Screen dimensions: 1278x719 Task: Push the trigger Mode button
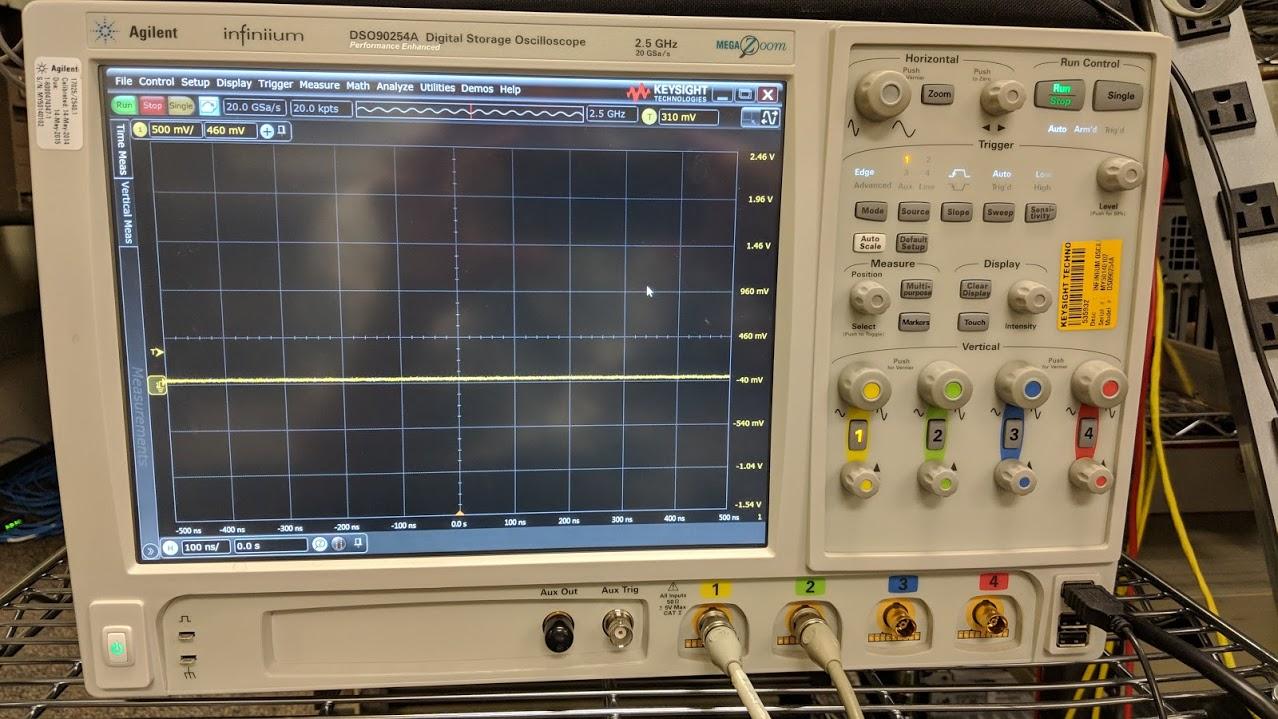pyautogui.click(x=872, y=211)
